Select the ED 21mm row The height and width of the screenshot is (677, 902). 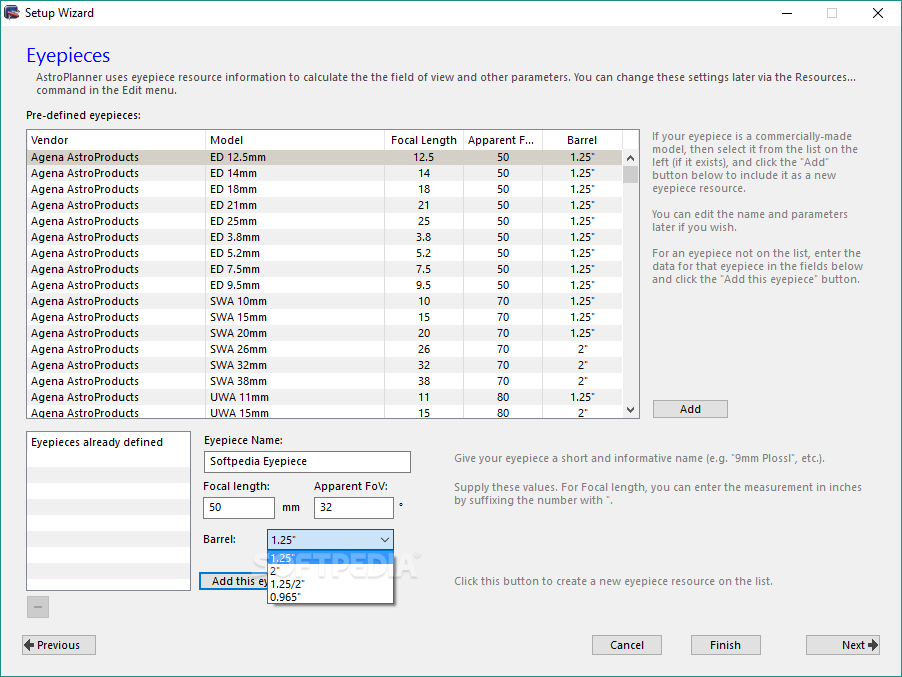tap(324, 205)
